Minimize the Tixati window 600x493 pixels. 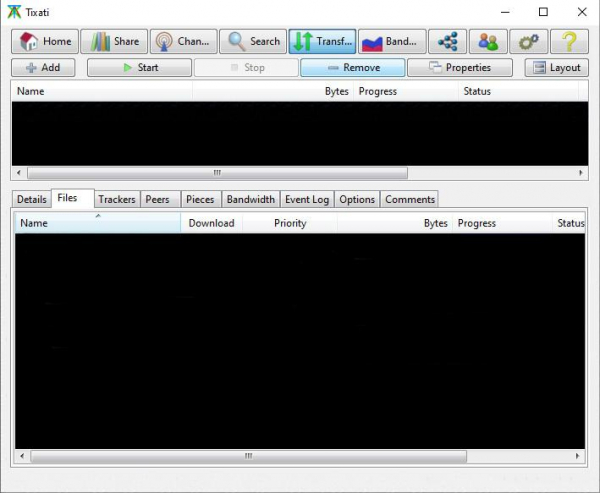[x=505, y=12]
